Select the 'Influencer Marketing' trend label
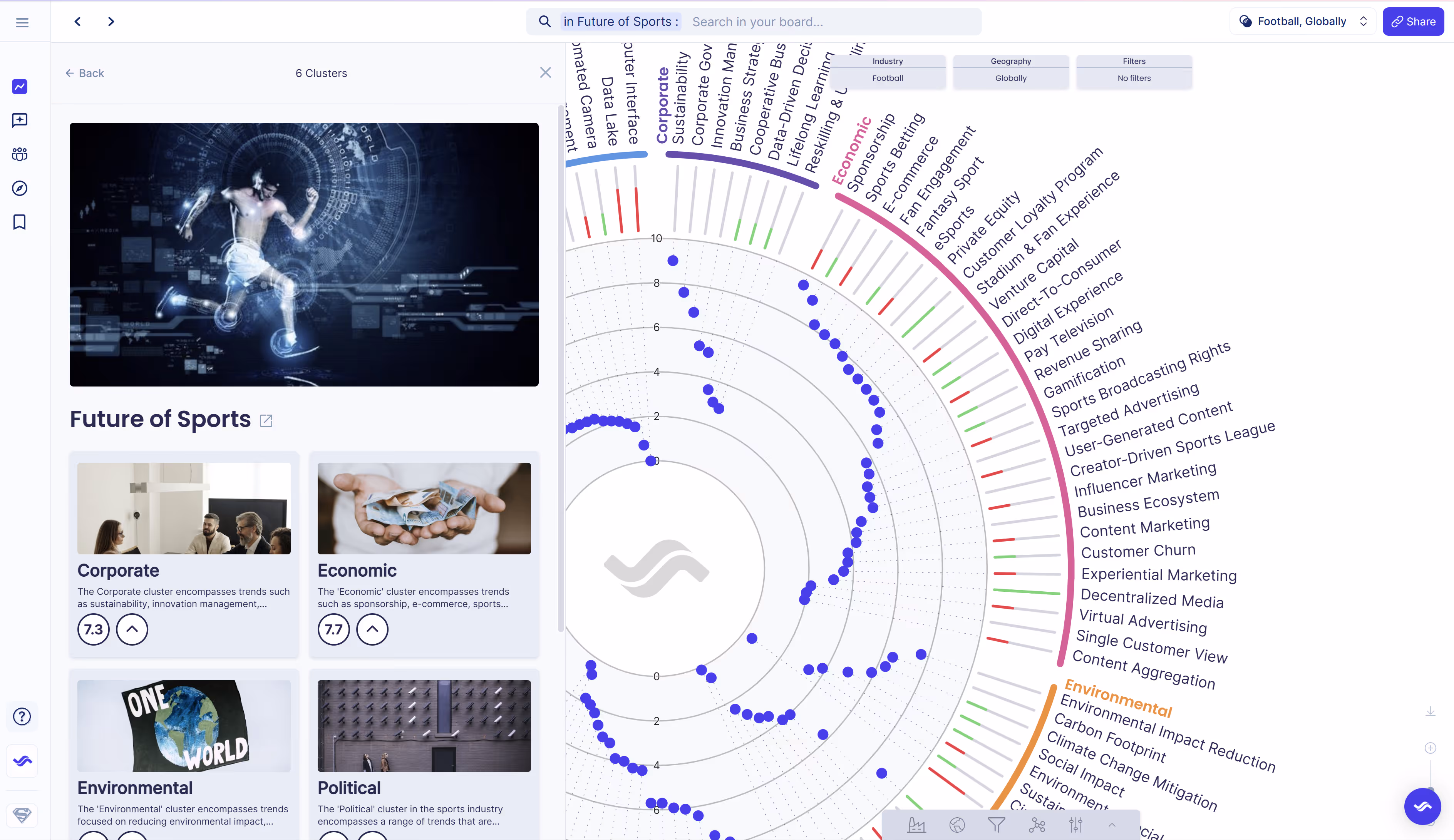 pyautogui.click(x=1145, y=480)
